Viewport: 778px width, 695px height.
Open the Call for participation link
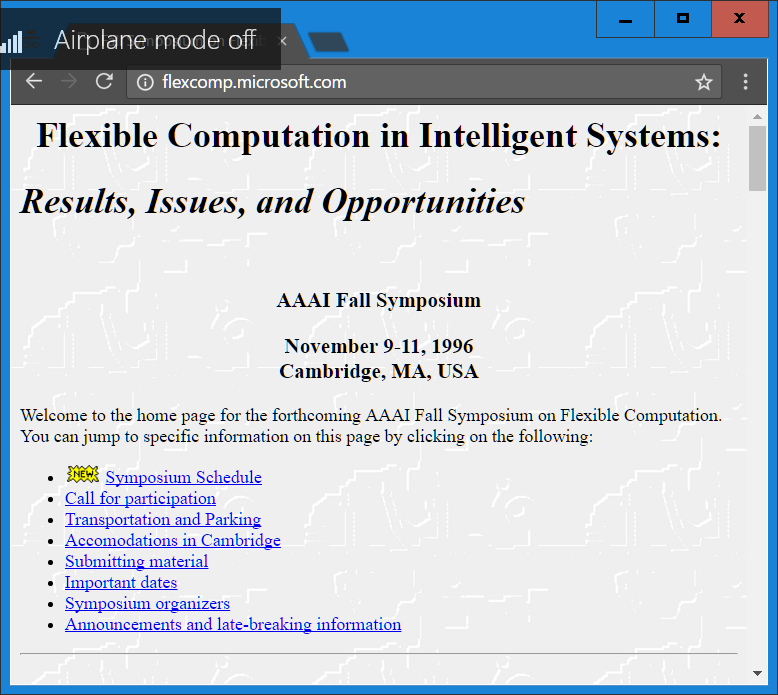coord(140,499)
